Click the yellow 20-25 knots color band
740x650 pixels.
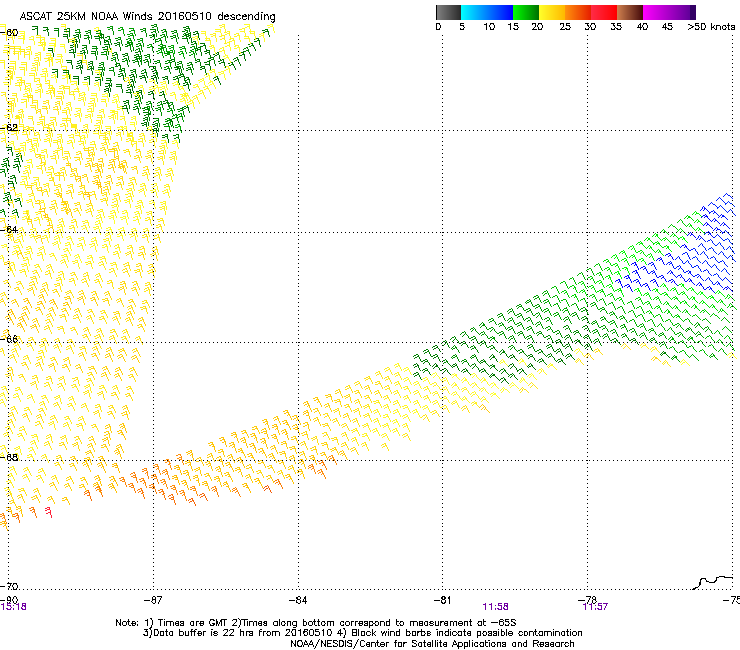[552, 12]
